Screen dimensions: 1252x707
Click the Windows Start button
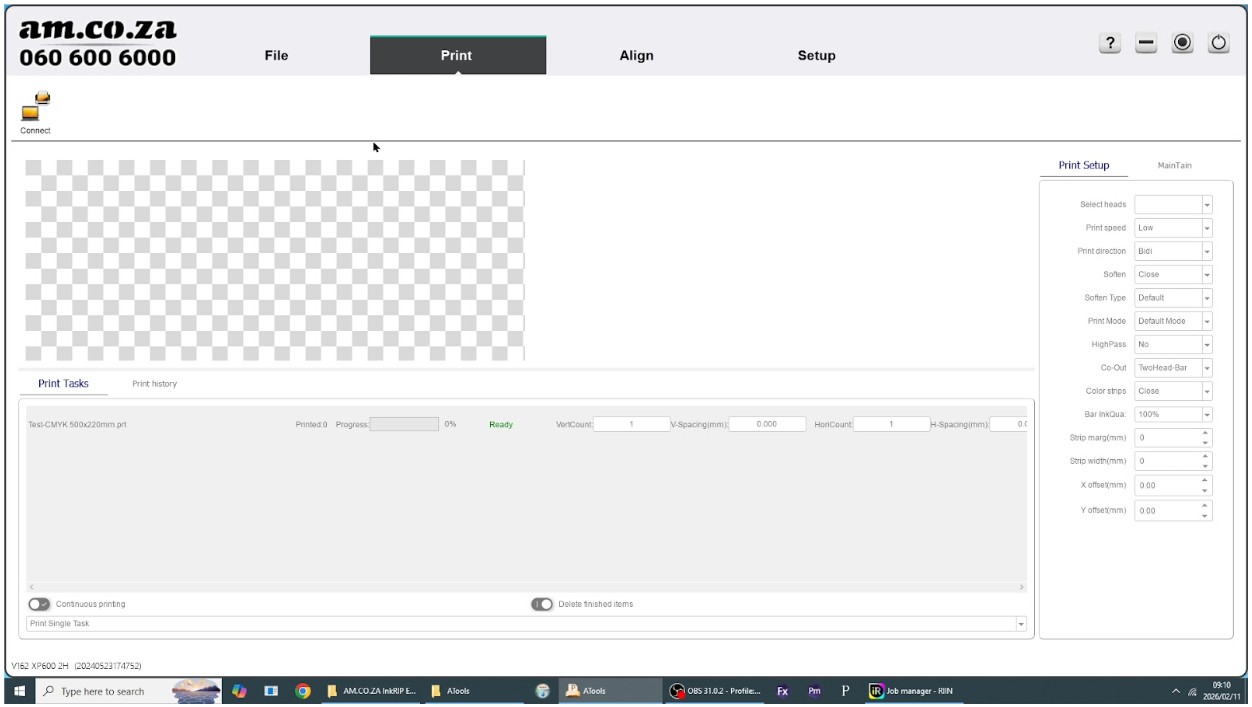tap(18, 691)
